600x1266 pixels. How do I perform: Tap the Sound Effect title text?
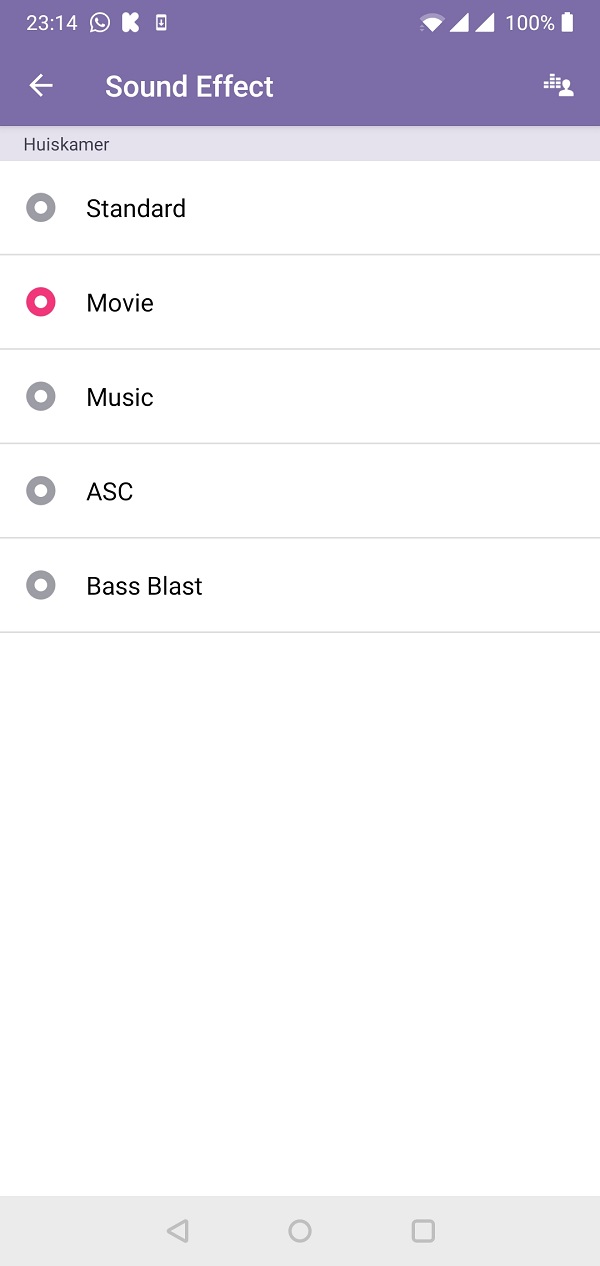click(x=189, y=86)
